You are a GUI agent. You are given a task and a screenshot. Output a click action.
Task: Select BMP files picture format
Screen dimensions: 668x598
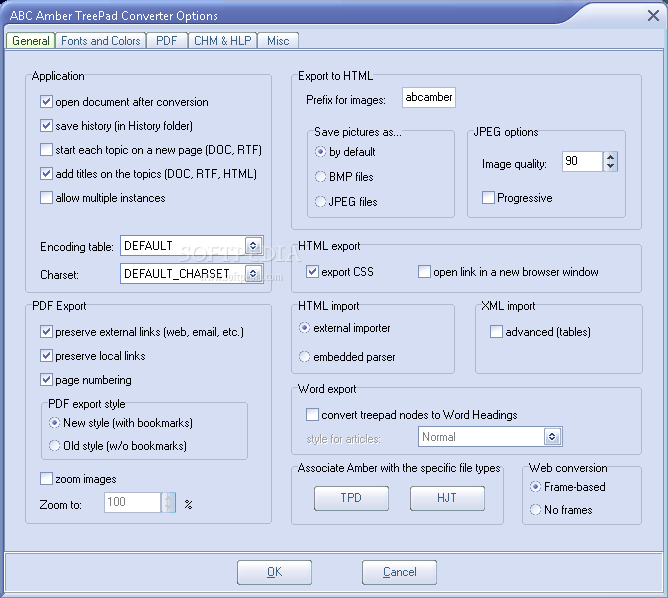(320, 176)
